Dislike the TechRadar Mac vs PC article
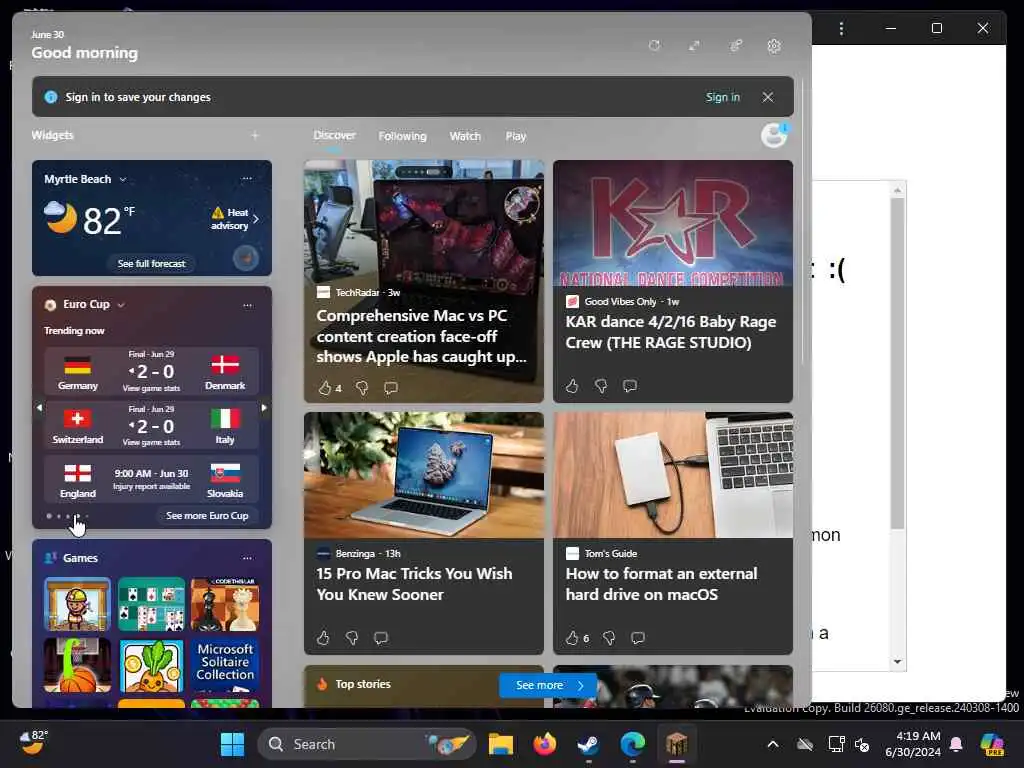 pyautogui.click(x=362, y=388)
